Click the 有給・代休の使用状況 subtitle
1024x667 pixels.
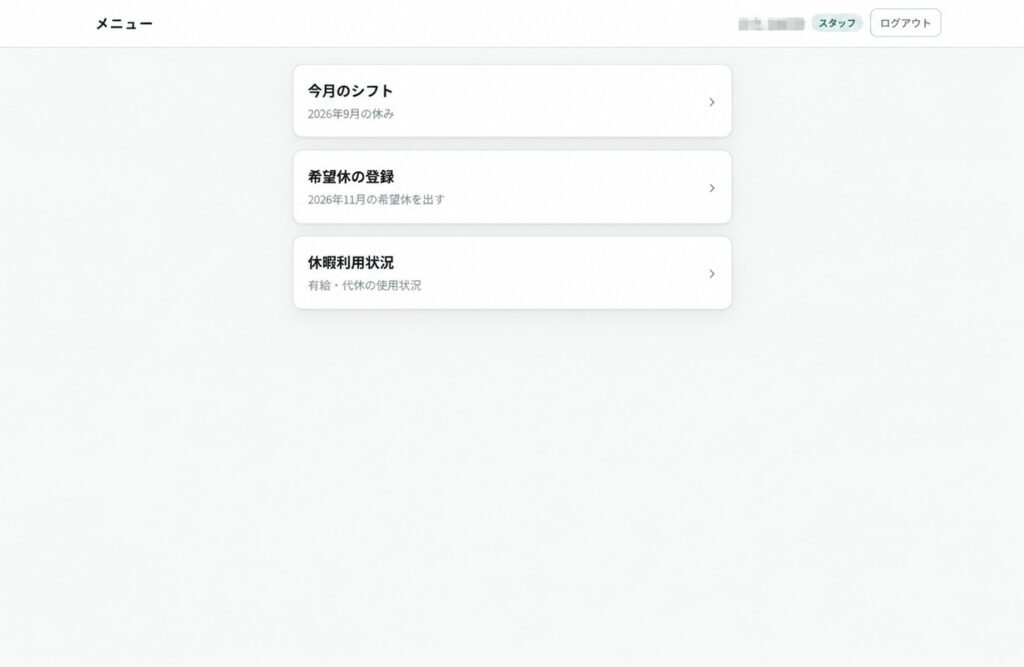364,285
